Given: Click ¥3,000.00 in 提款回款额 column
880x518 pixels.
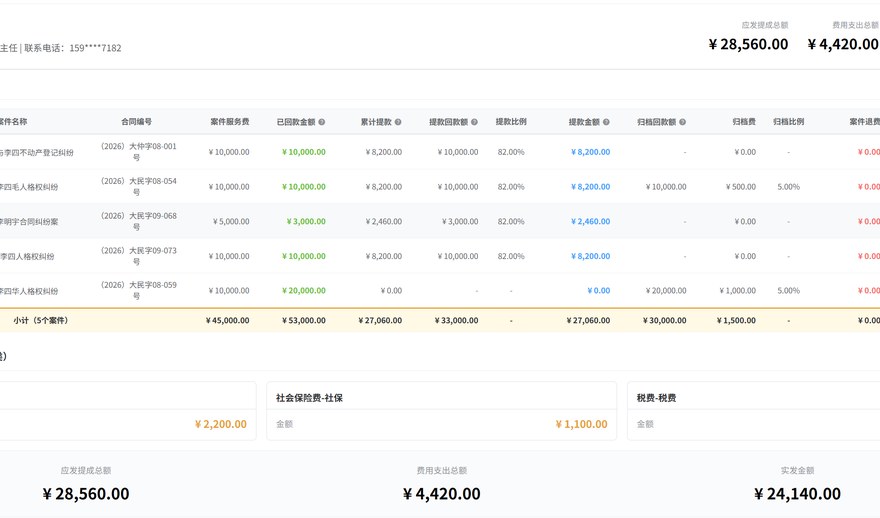Looking at the screenshot, I should point(460,222).
